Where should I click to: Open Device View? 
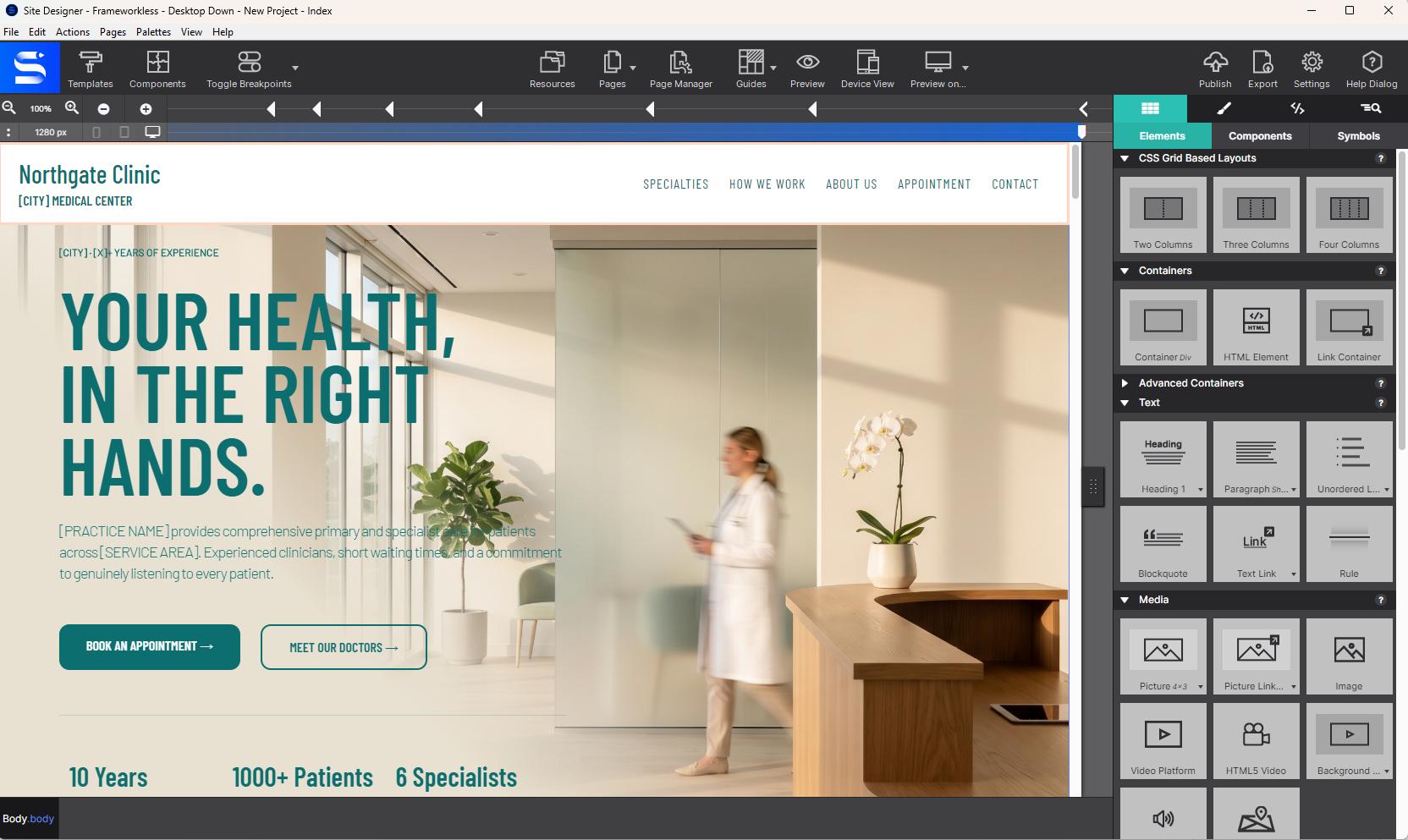point(867,68)
